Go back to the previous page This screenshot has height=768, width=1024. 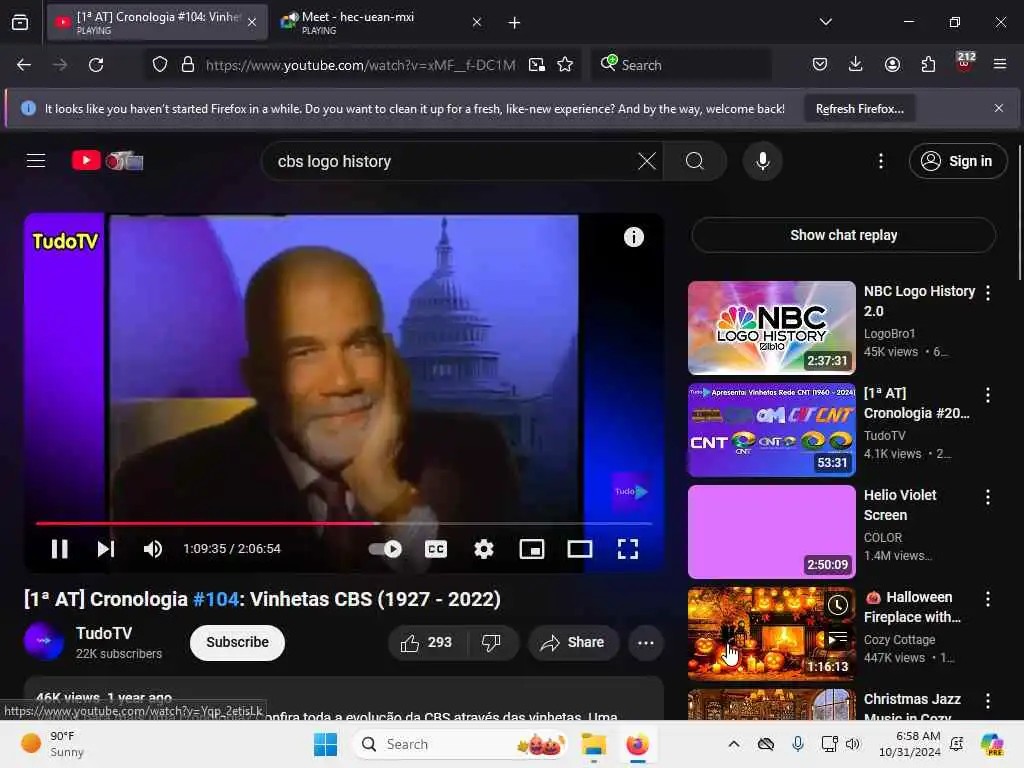(24, 65)
